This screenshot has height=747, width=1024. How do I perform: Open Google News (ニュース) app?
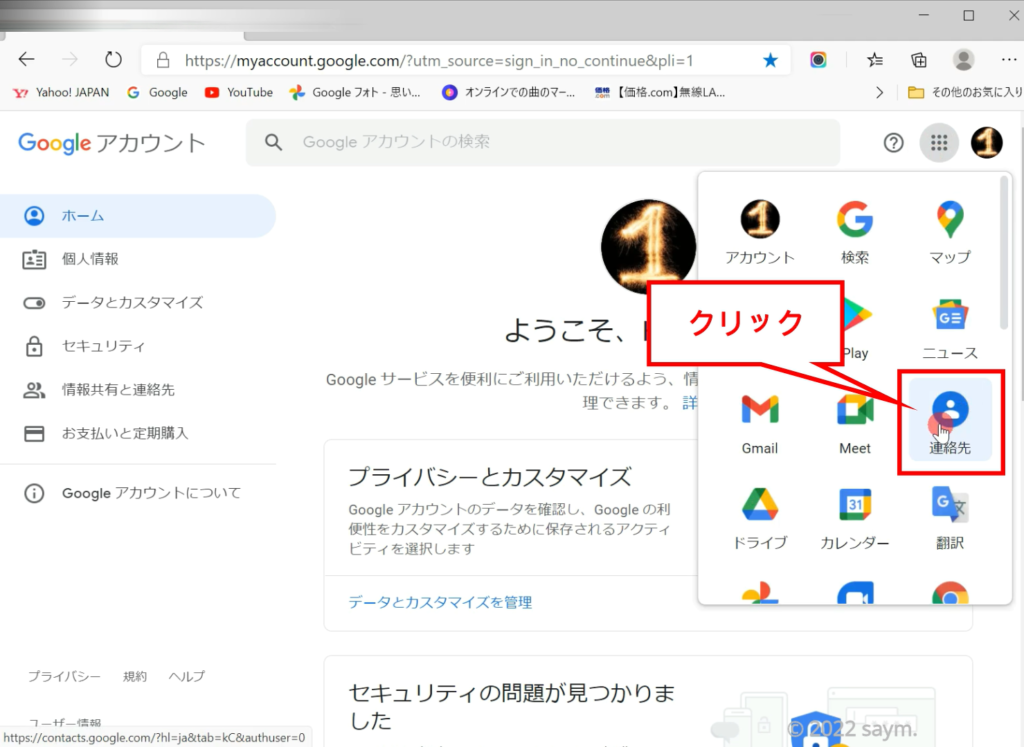pos(949,326)
